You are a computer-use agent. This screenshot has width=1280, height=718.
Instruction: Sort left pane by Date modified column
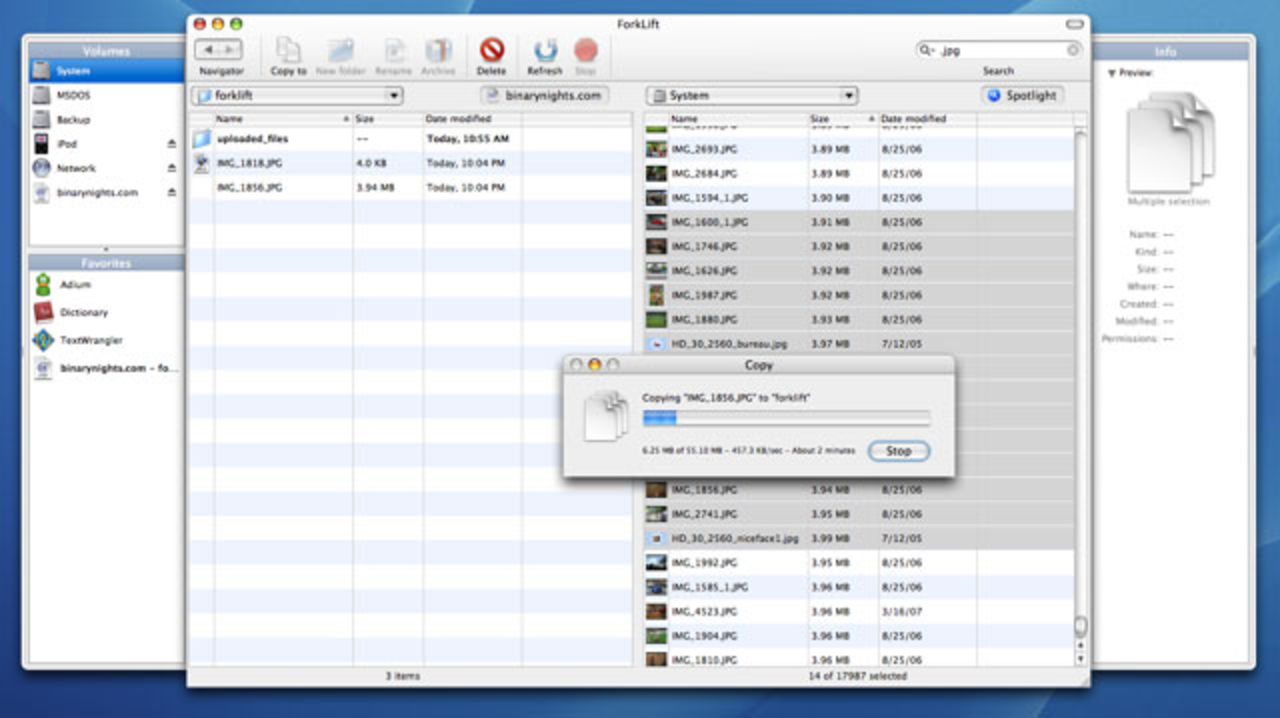(458, 119)
